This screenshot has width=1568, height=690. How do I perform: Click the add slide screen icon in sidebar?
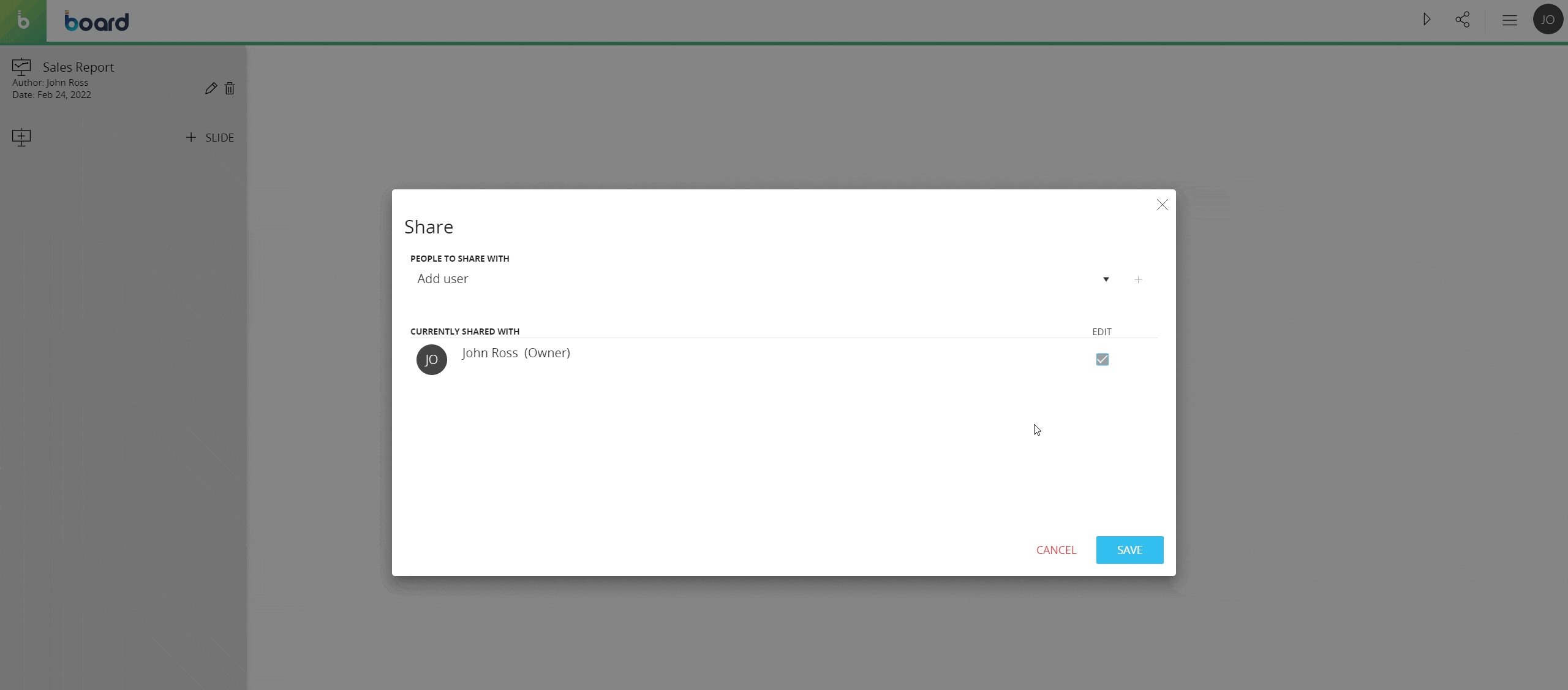coord(21,137)
